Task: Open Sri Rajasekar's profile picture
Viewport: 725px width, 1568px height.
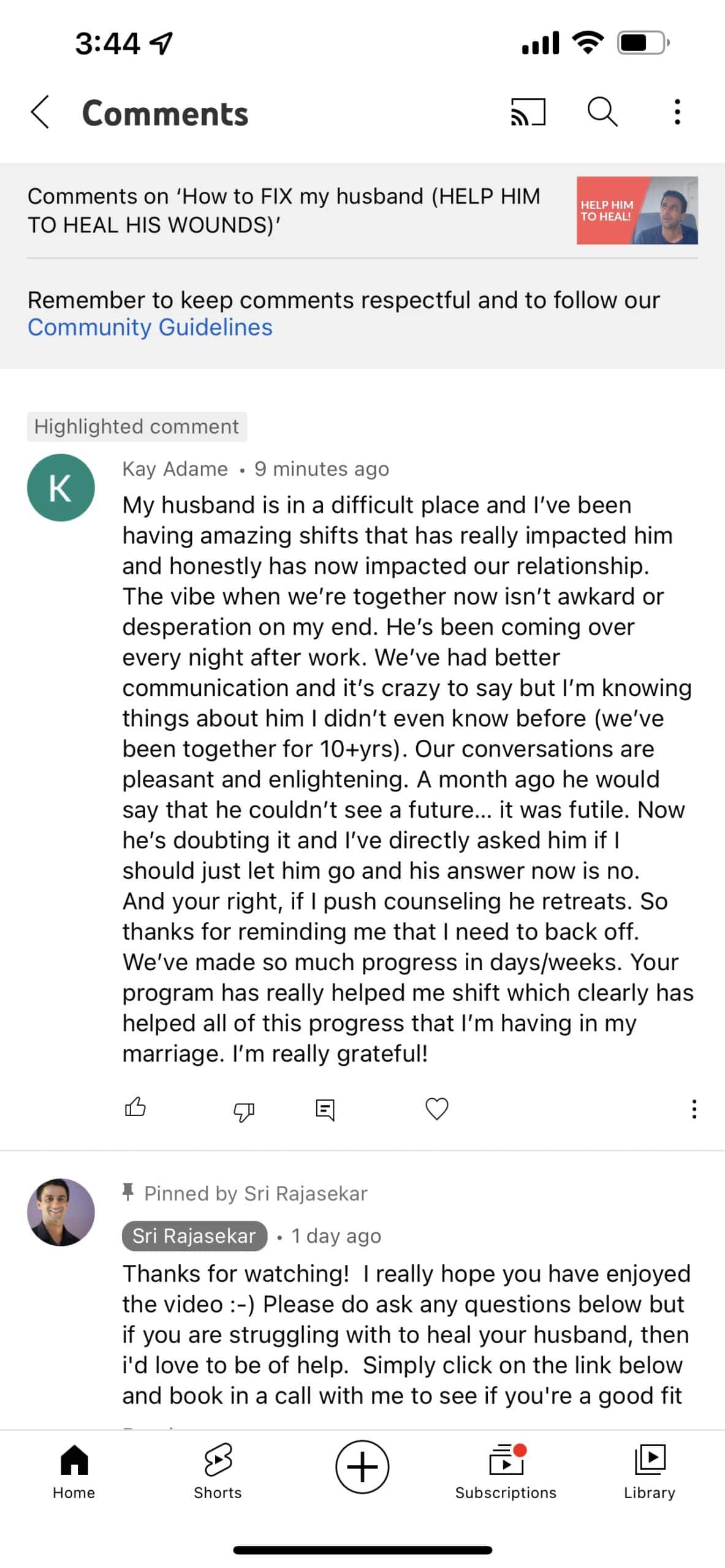Action: point(61,1212)
